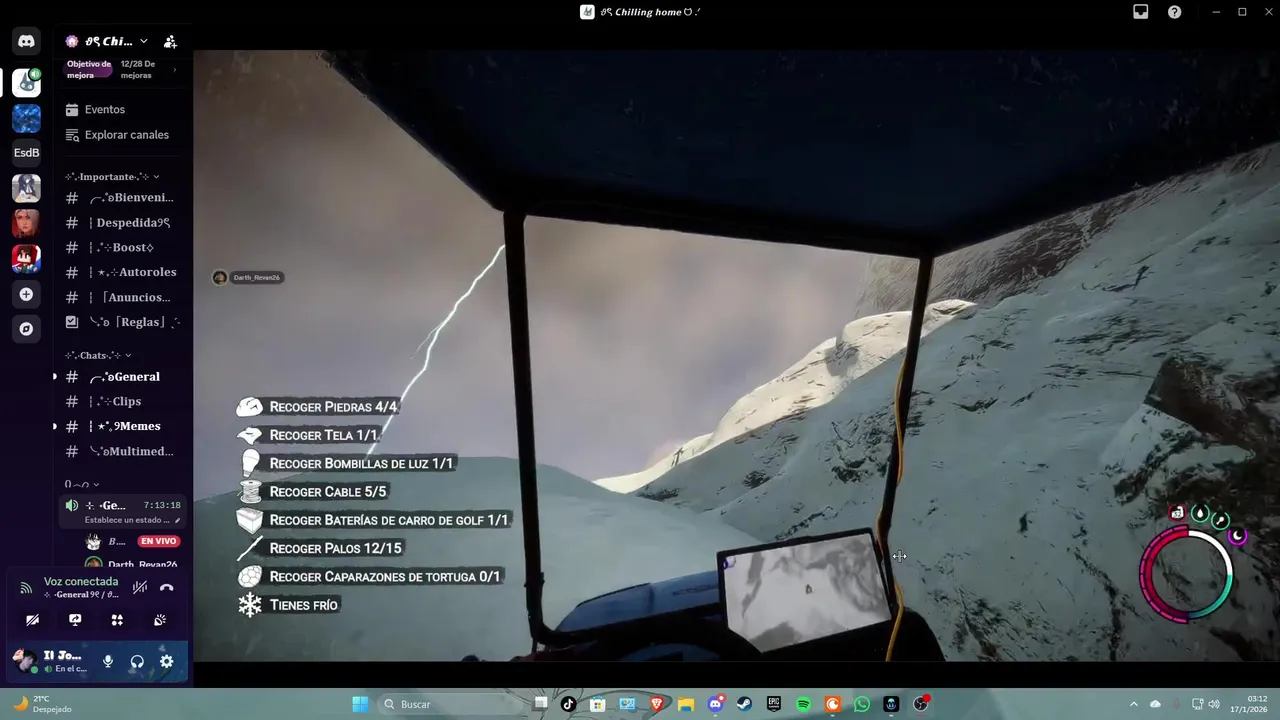
Task: Edit voice channel status pencil icon
Action: click(x=178, y=520)
